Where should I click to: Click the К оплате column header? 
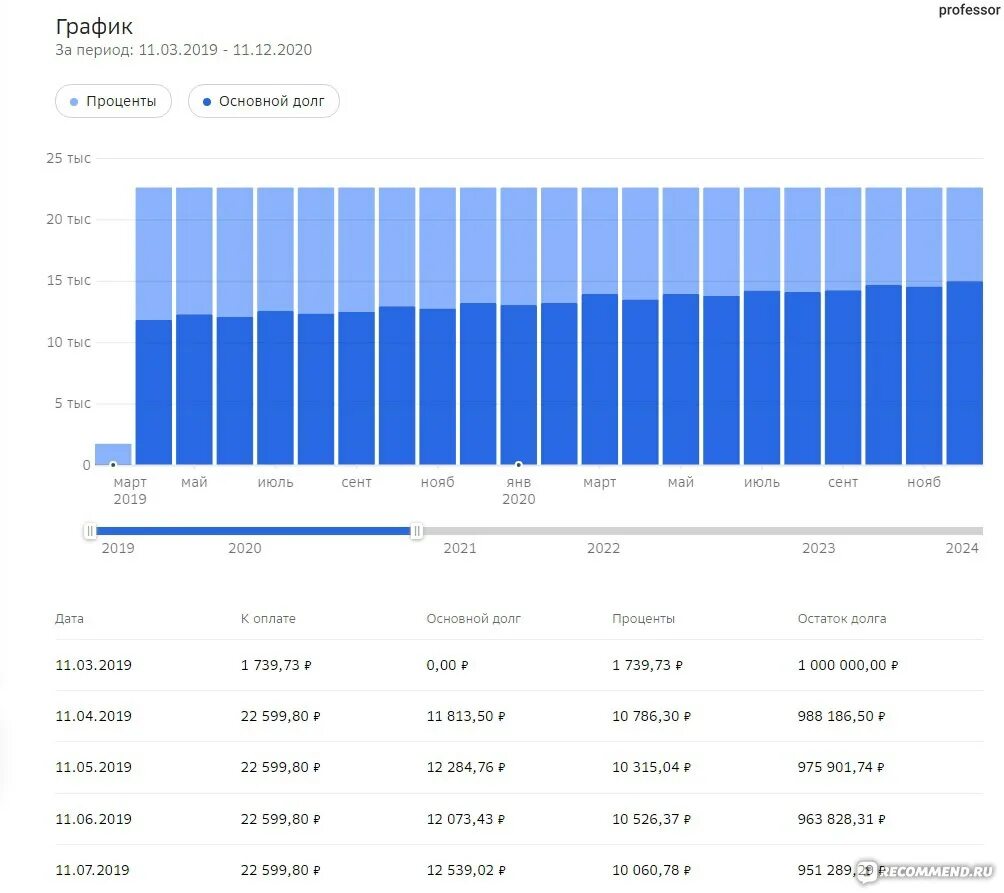268,618
